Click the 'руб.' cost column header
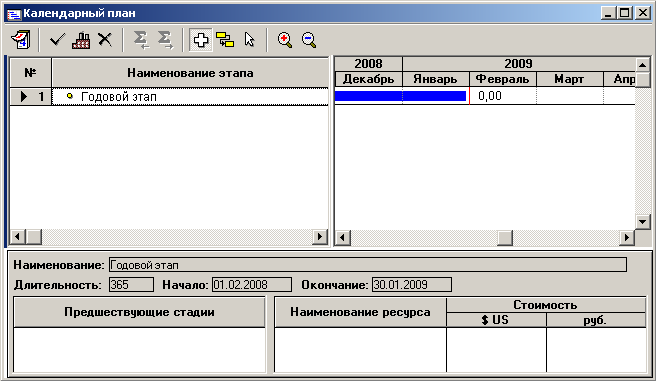Viewport: 656px width, 381px height. 596,320
